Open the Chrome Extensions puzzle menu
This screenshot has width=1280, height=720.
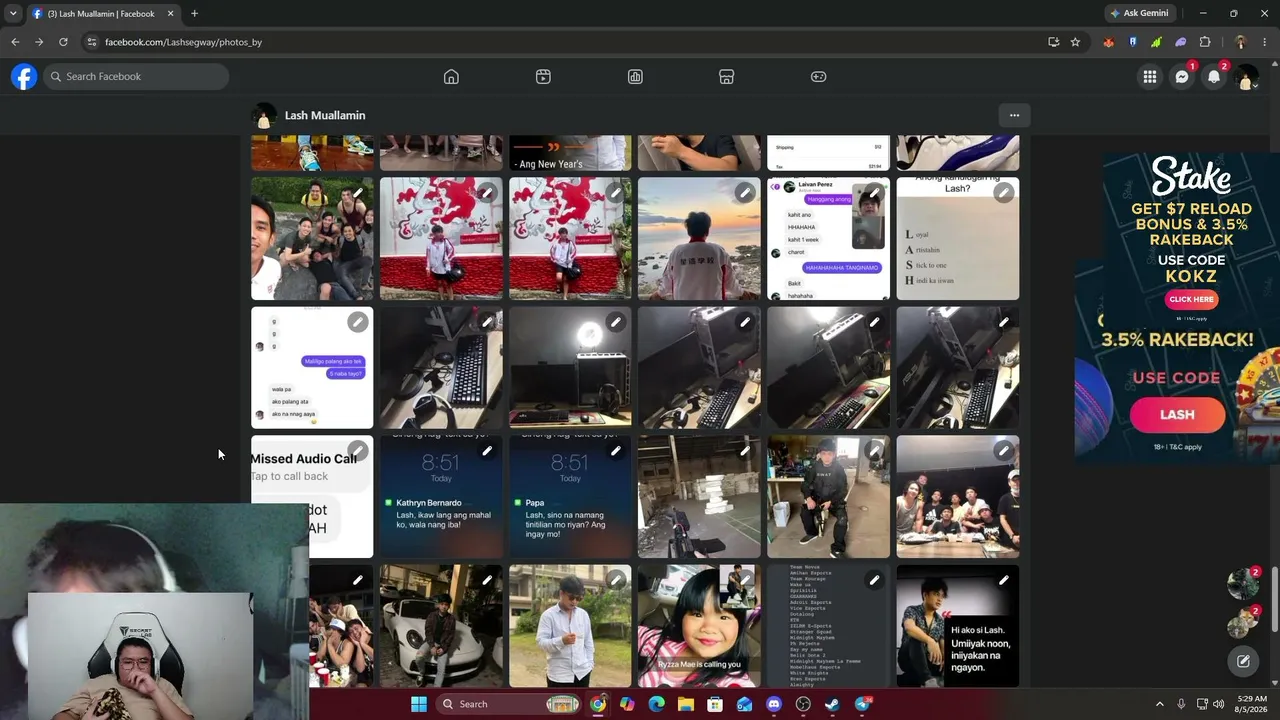[x=1205, y=42]
